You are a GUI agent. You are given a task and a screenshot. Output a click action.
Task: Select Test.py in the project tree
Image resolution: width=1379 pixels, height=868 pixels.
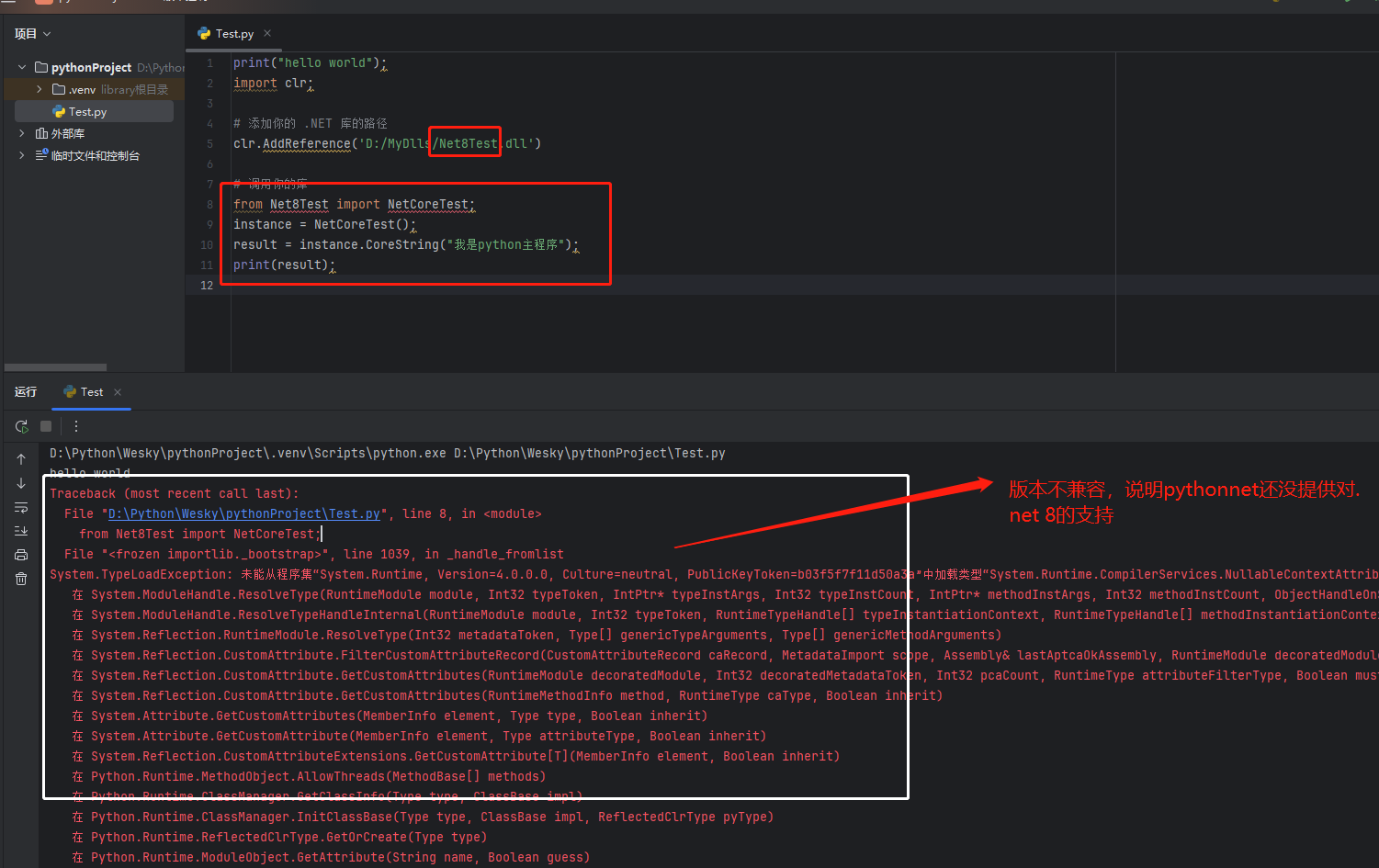[87, 111]
